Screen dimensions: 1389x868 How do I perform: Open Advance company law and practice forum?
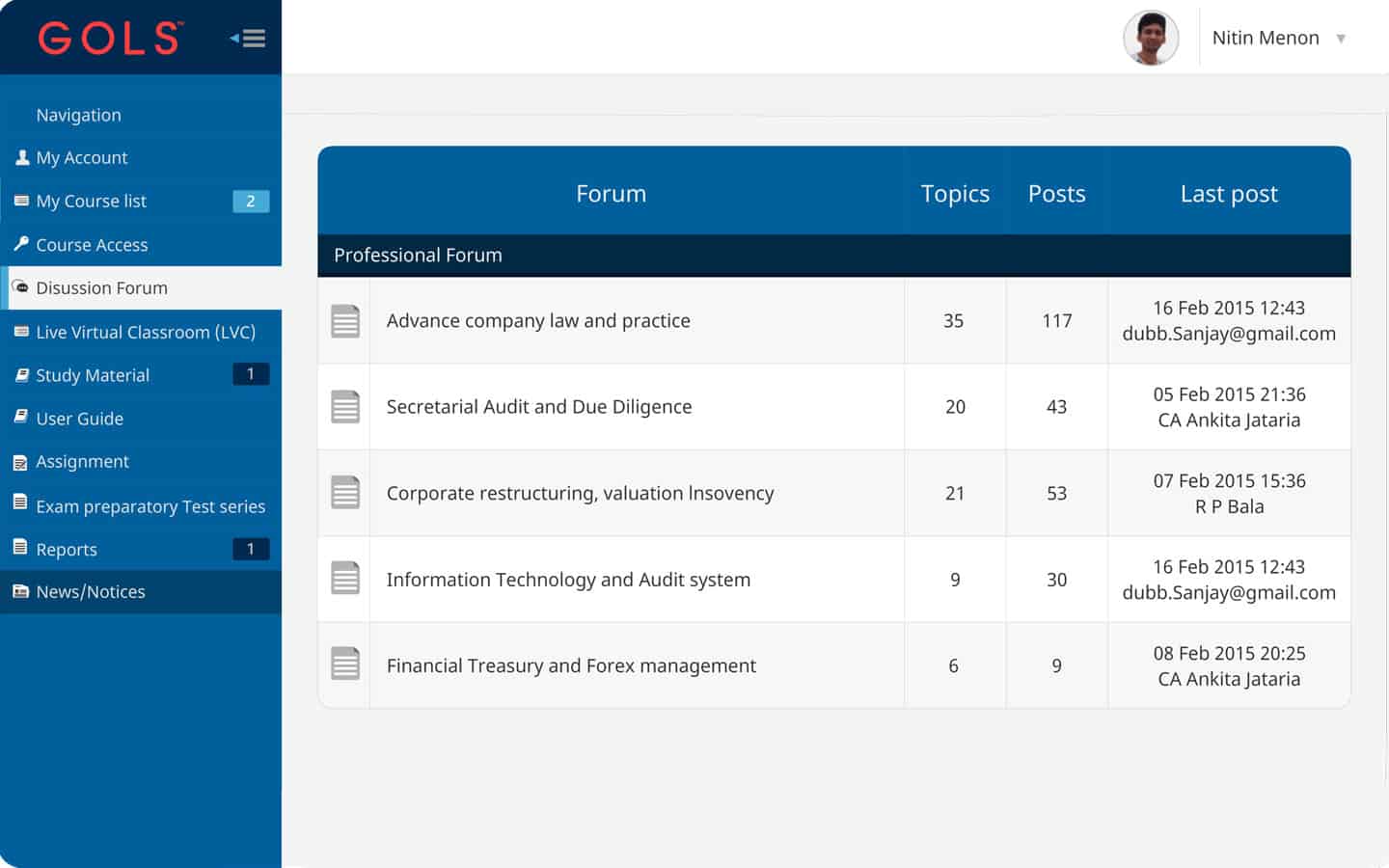538,320
